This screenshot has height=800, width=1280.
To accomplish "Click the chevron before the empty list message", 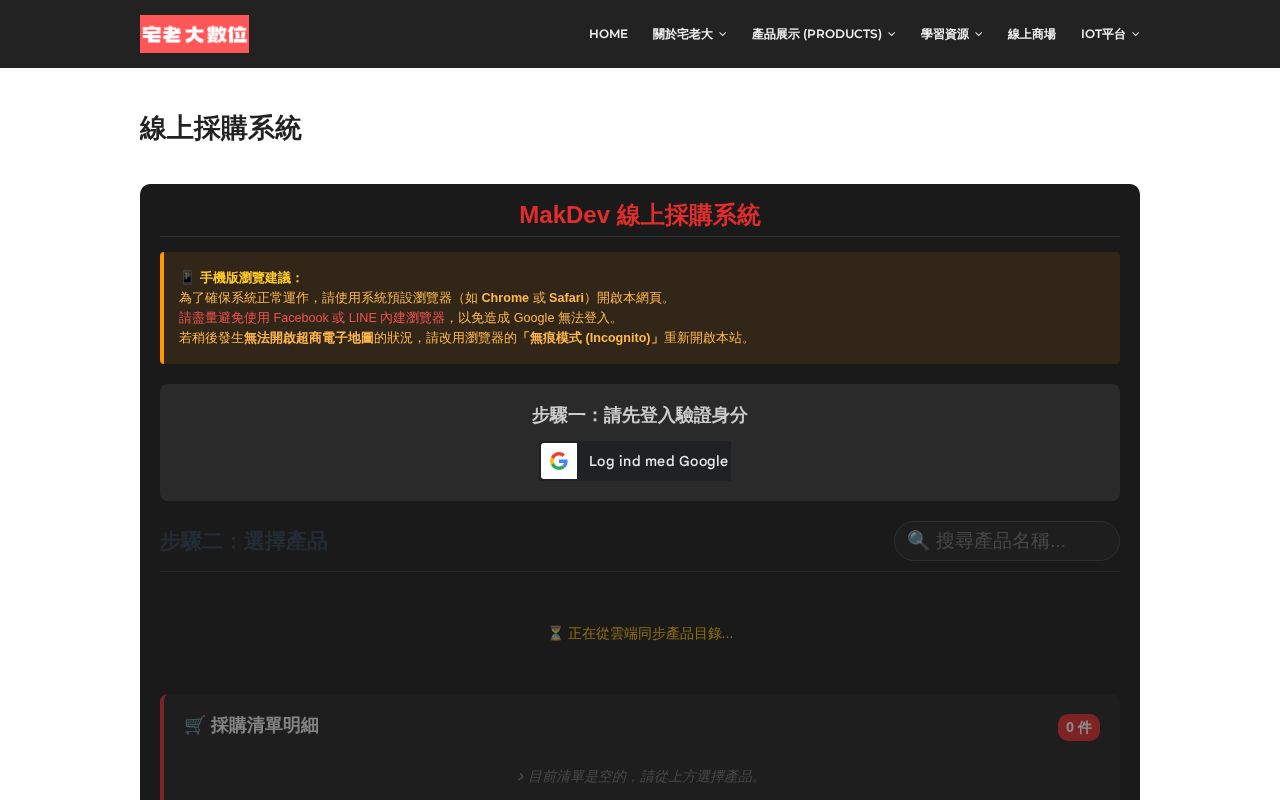I will (521, 776).
